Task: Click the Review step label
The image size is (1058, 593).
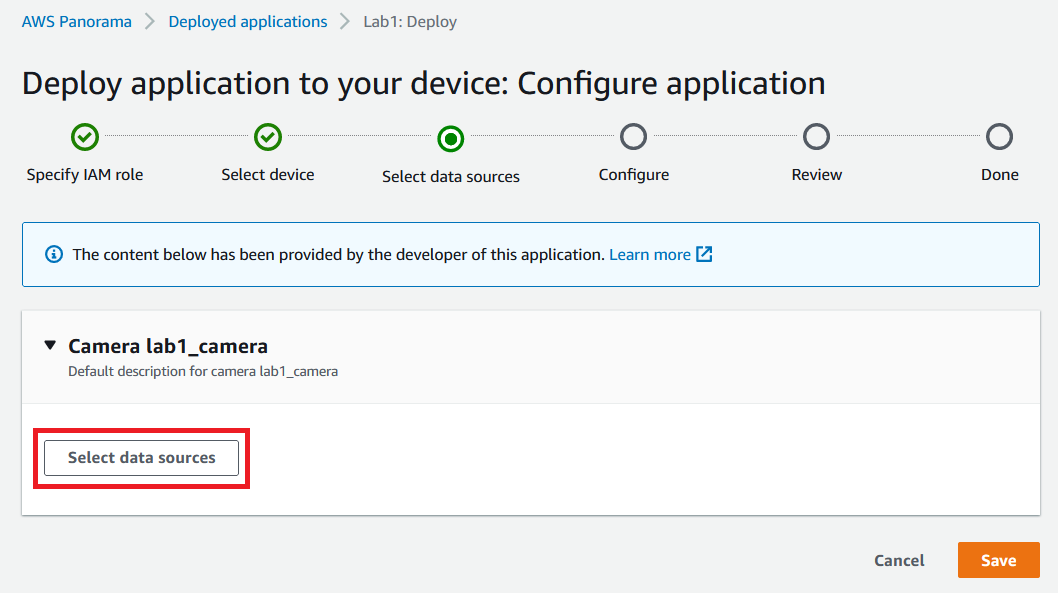Action: [816, 175]
